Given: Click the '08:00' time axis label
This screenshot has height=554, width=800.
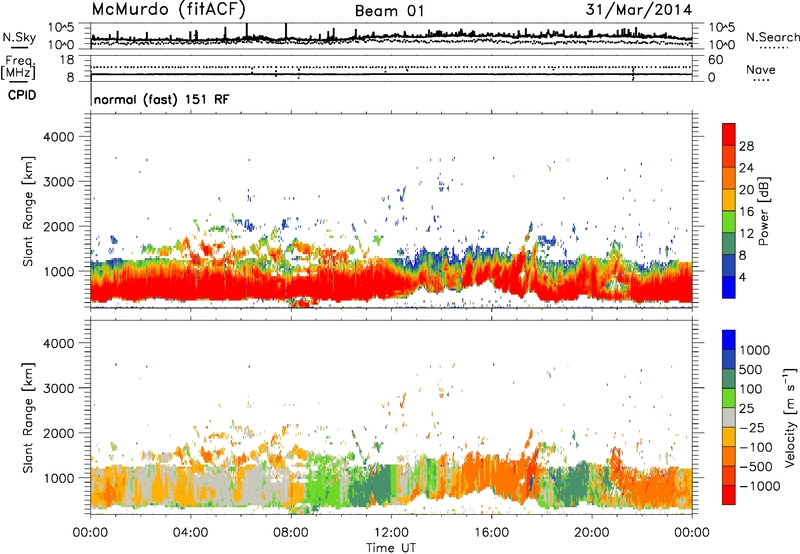Looking at the screenshot, I should (x=291, y=533).
